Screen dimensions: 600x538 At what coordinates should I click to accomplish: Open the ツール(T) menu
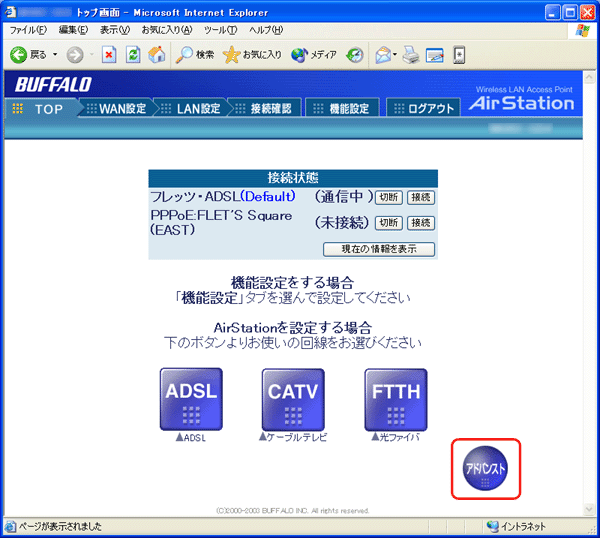click(x=220, y=30)
